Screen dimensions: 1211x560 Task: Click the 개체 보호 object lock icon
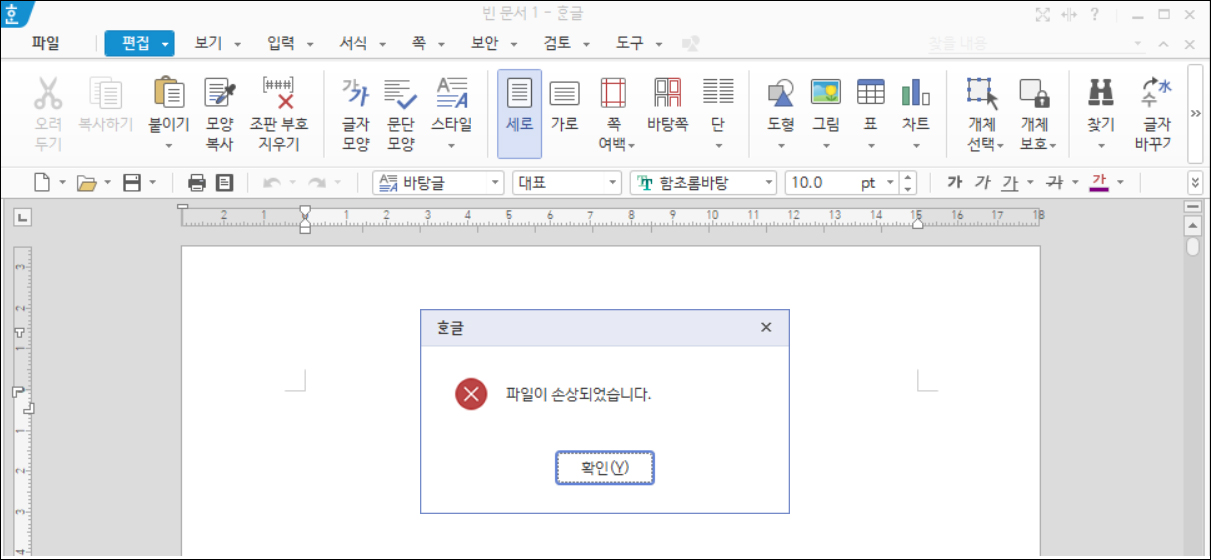coord(1034,93)
